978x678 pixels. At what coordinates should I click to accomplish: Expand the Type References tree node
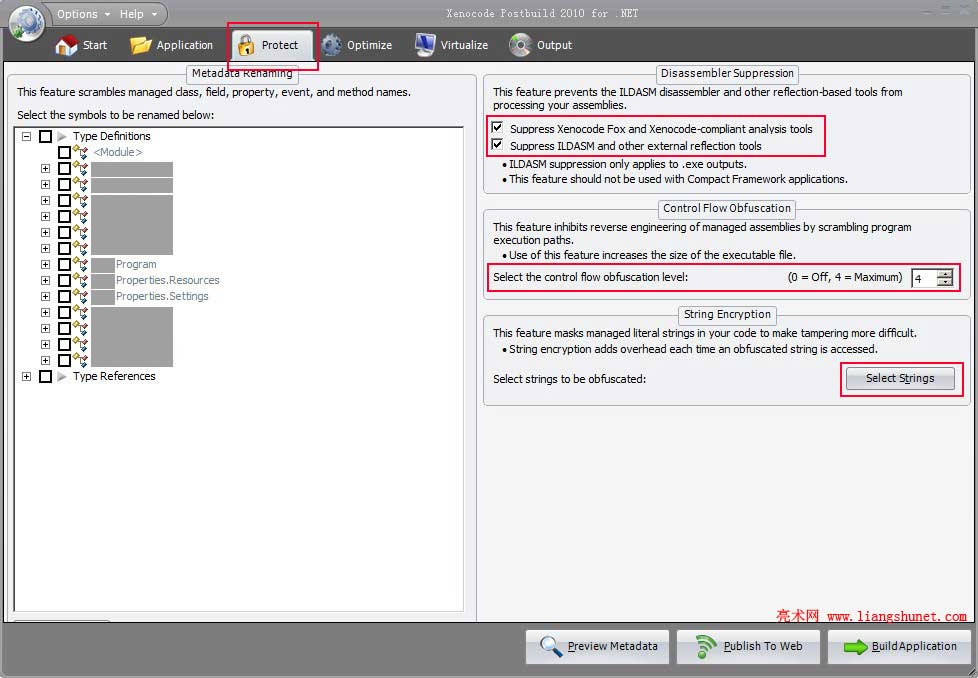[26, 376]
